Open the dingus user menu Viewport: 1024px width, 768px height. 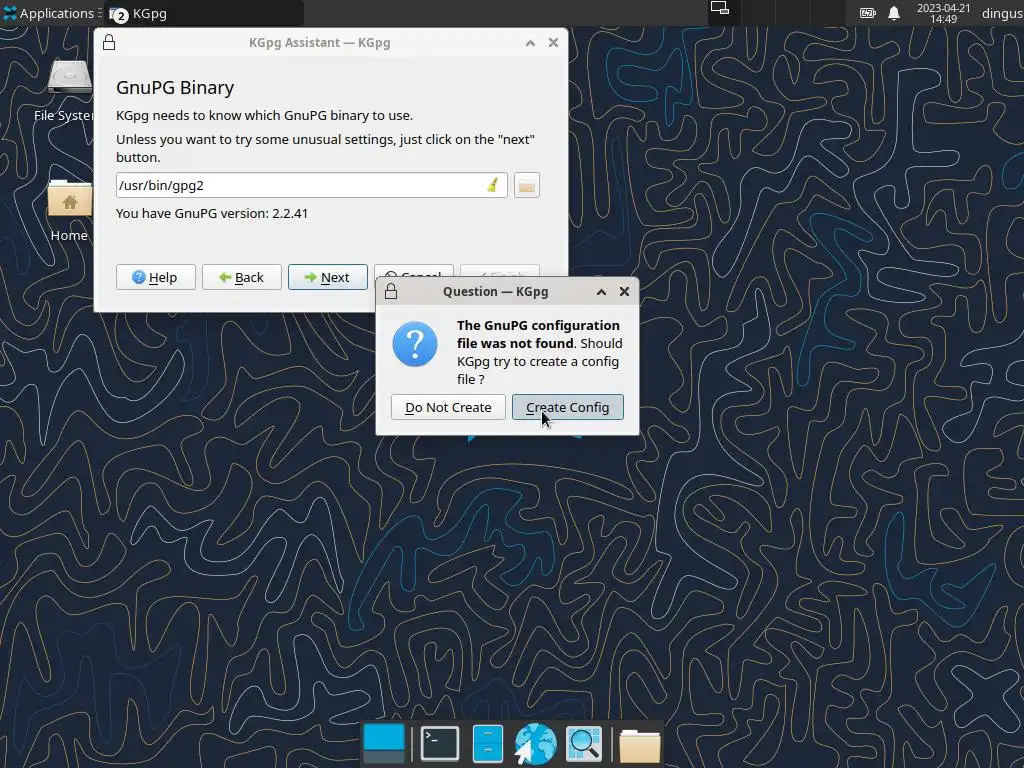coord(1002,13)
